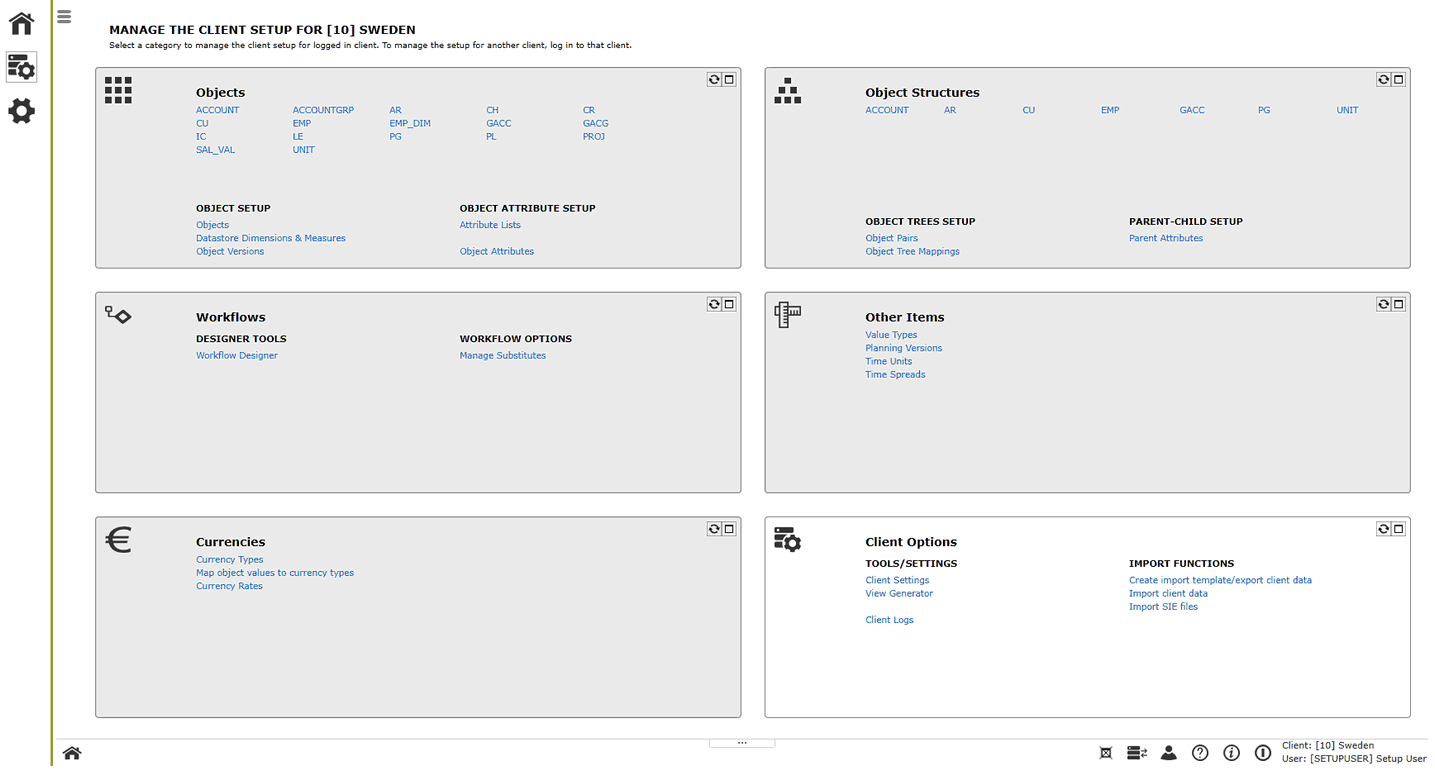Screen dimensions: 1435x771
Task: Refresh the Objects panel
Action: click(x=712, y=79)
